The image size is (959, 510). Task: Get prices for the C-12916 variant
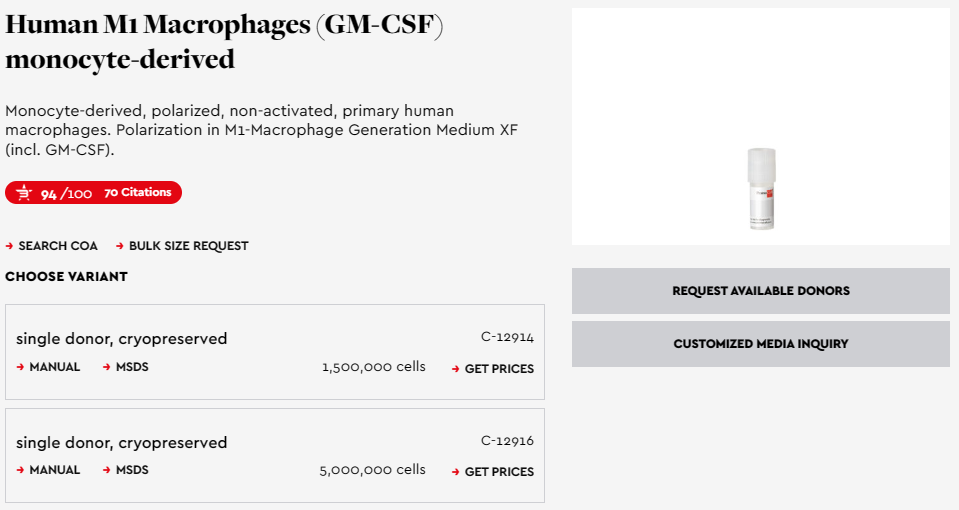(x=499, y=472)
